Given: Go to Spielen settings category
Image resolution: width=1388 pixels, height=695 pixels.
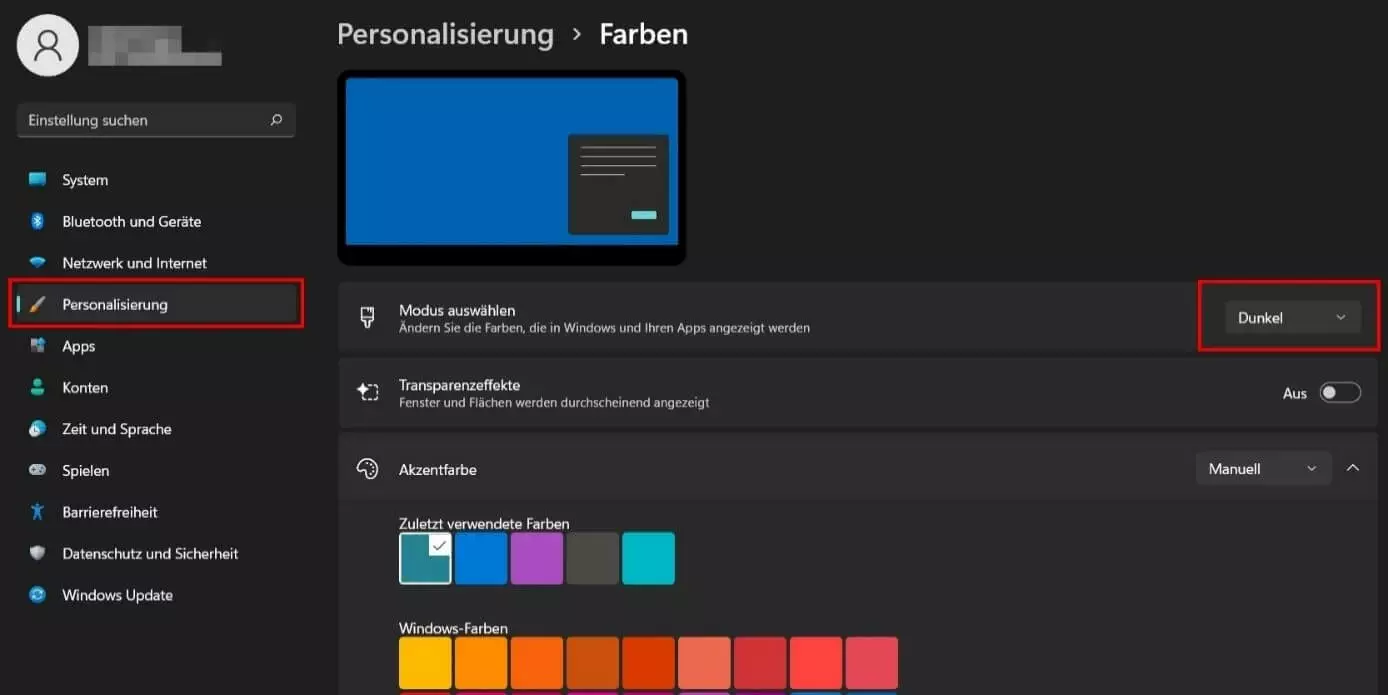Looking at the screenshot, I should coord(86,470).
